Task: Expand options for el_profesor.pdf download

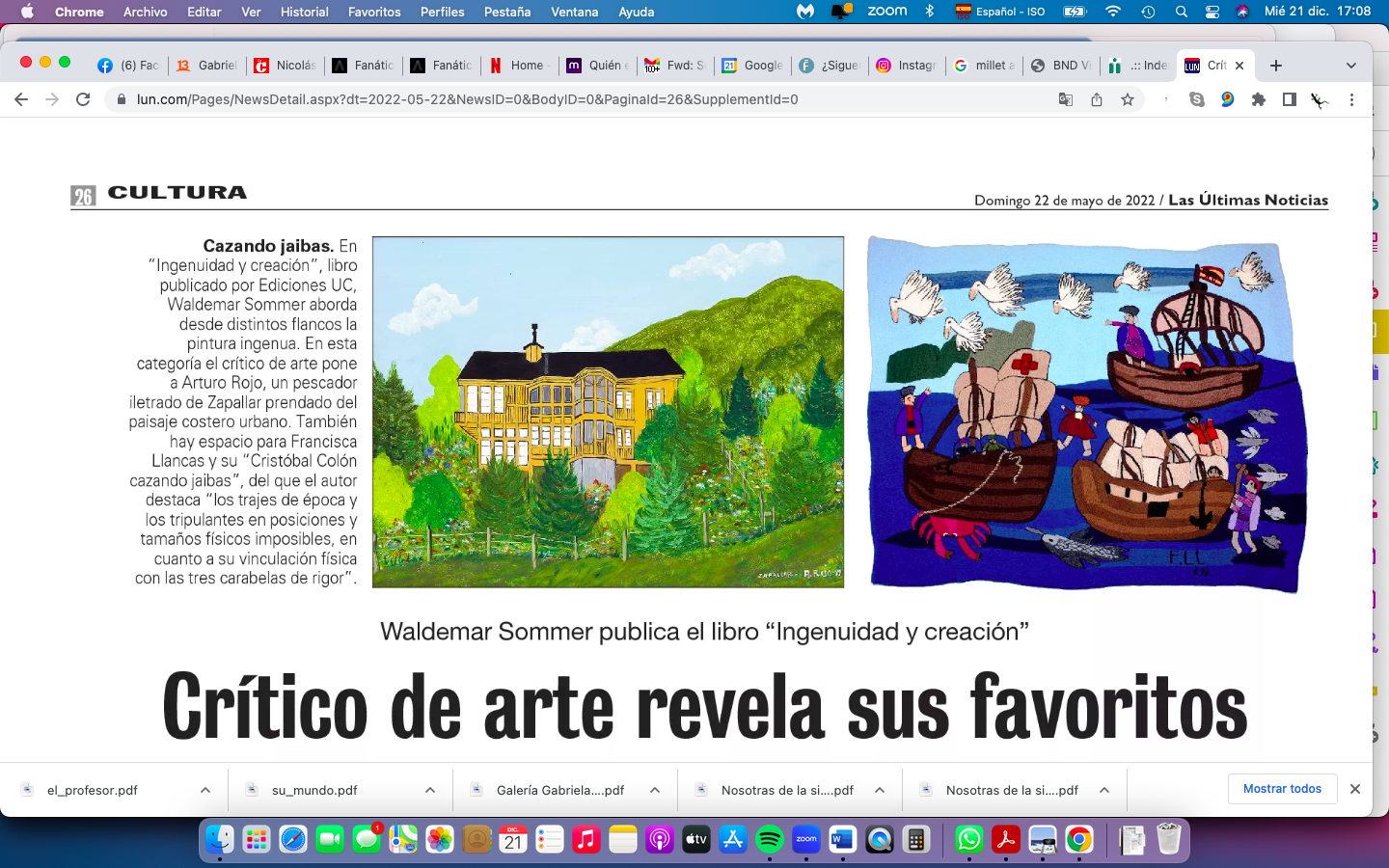Action: point(205,790)
